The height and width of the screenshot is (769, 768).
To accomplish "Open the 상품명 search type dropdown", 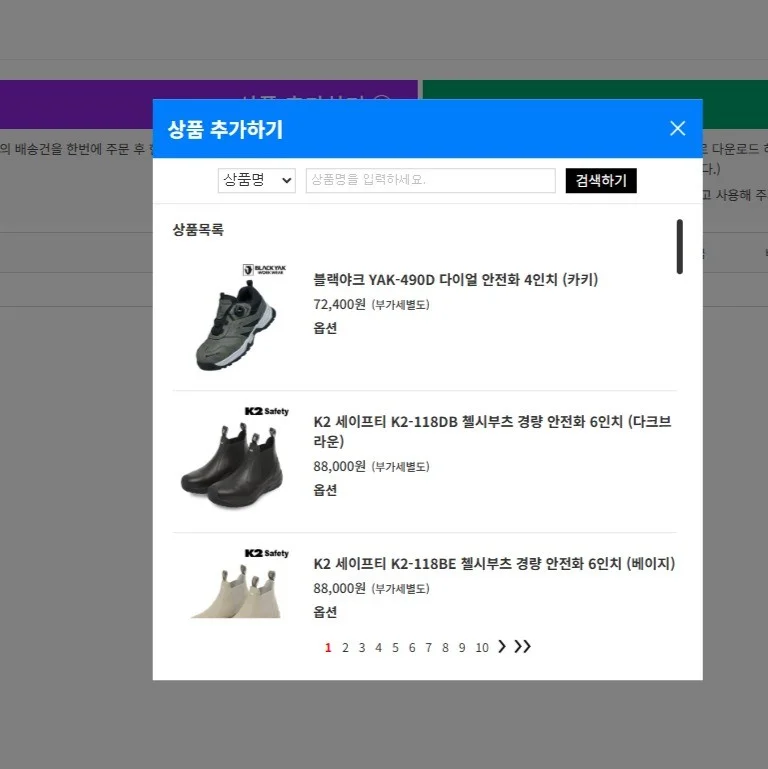I will click(256, 180).
